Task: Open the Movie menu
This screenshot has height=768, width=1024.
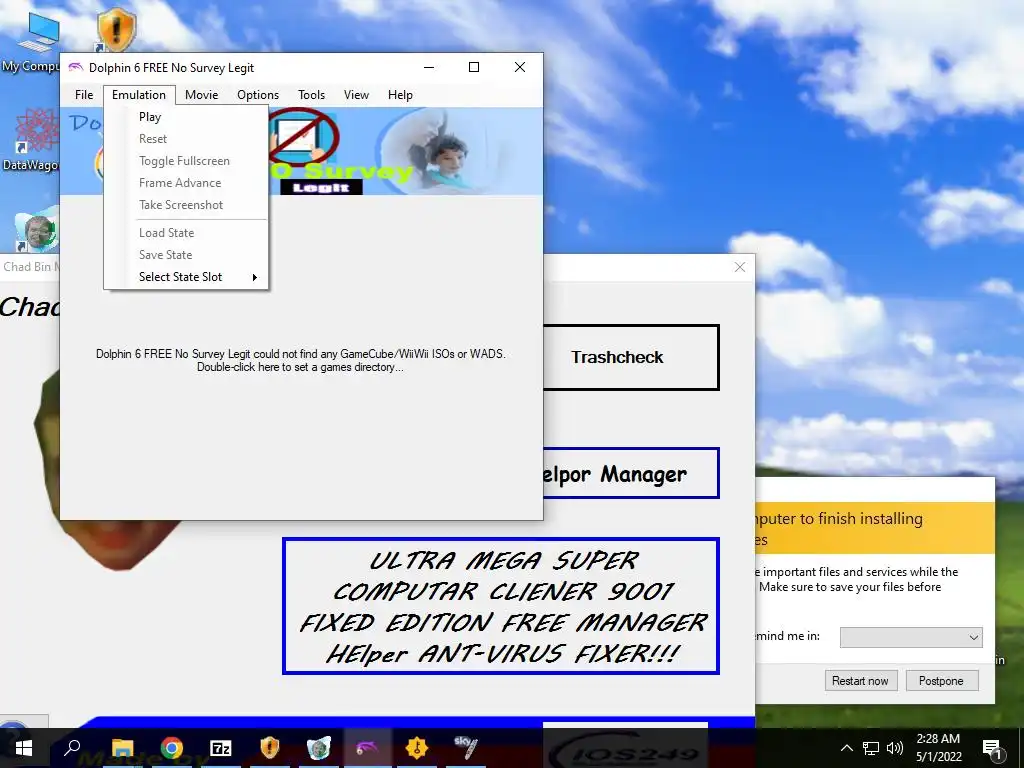Action: [x=201, y=95]
